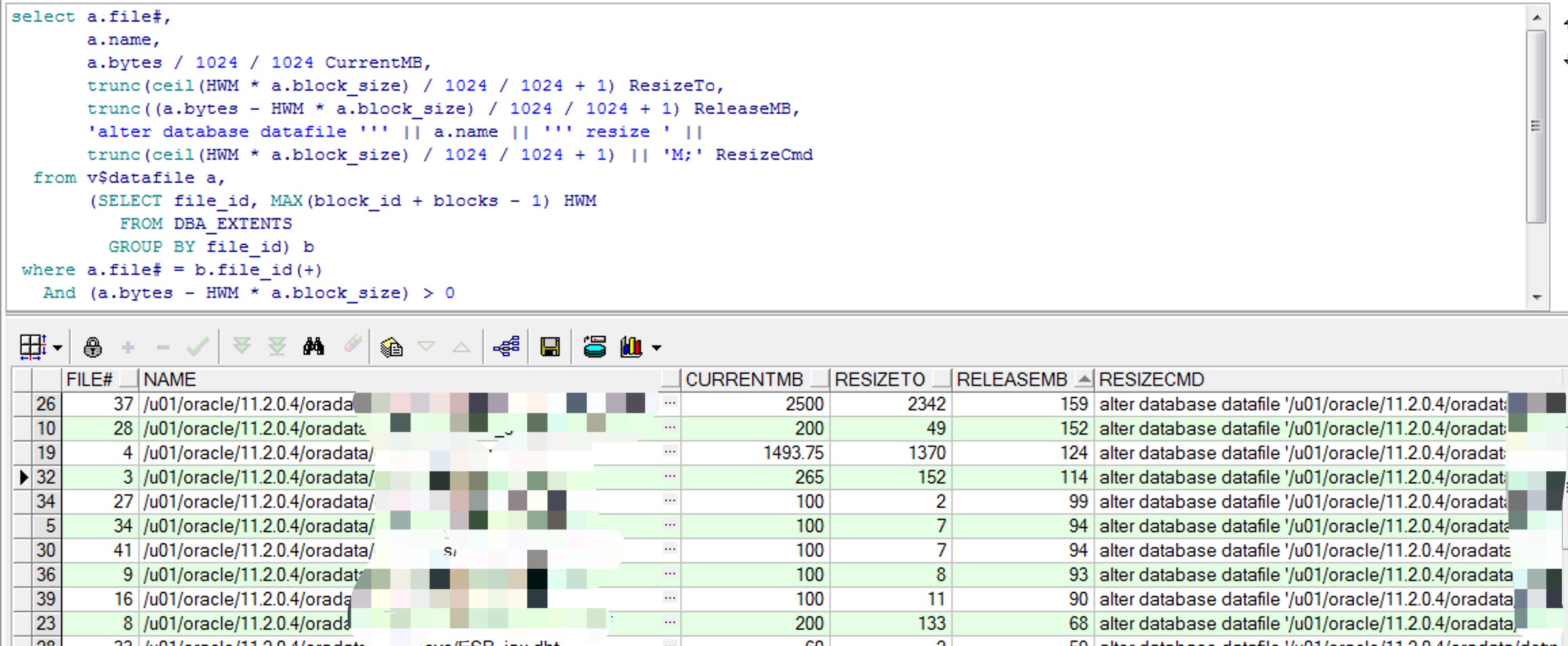Select the FILE# cell with value 28
The height and width of the screenshot is (646, 1568).
[100, 428]
